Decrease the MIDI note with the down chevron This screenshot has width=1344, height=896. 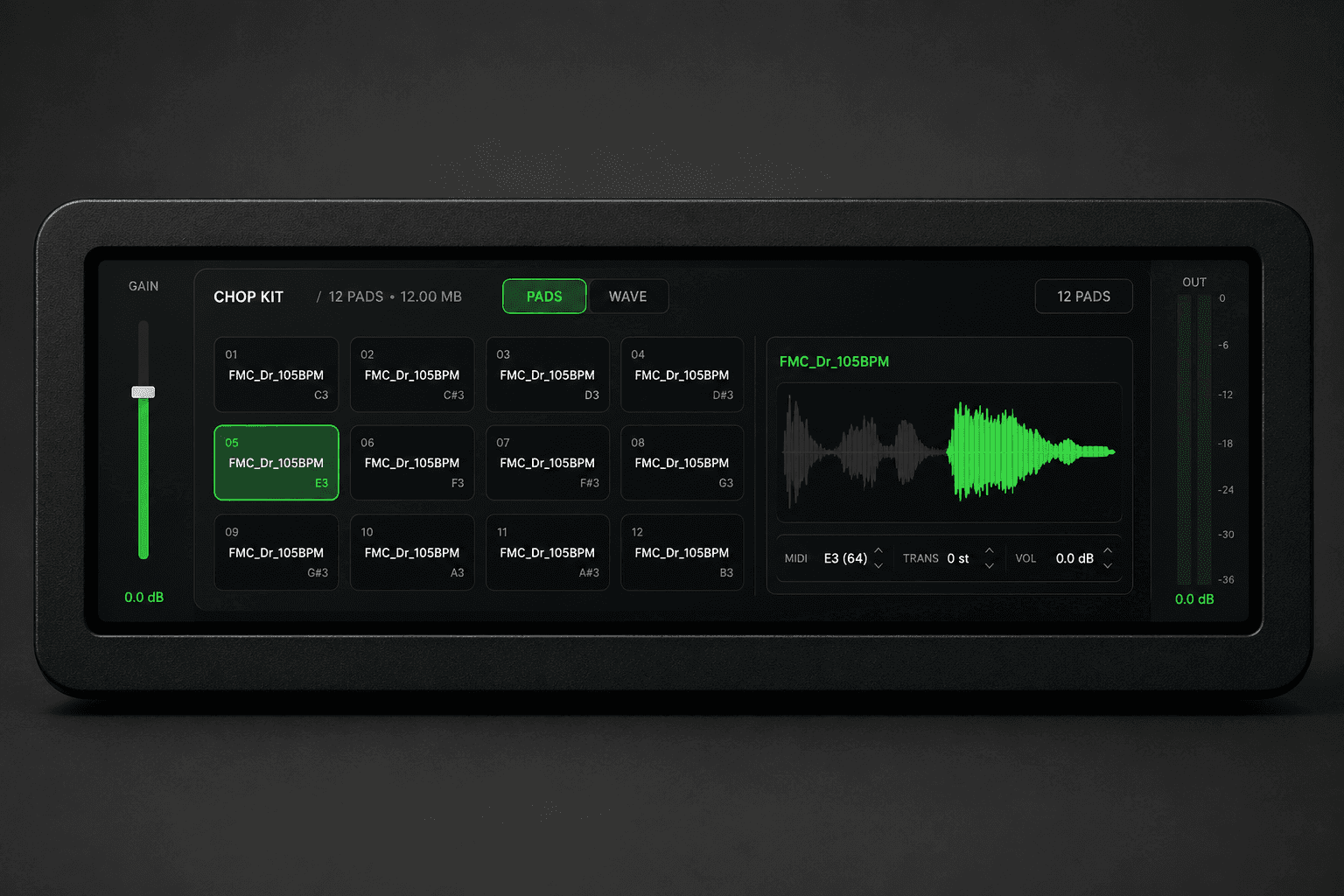tap(878, 565)
